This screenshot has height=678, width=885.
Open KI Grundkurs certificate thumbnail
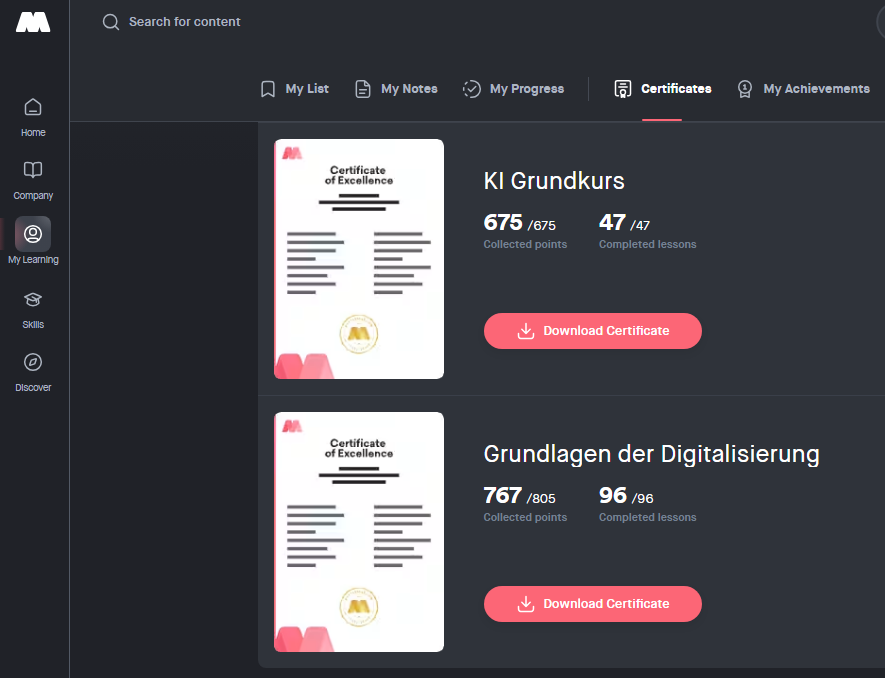359,259
